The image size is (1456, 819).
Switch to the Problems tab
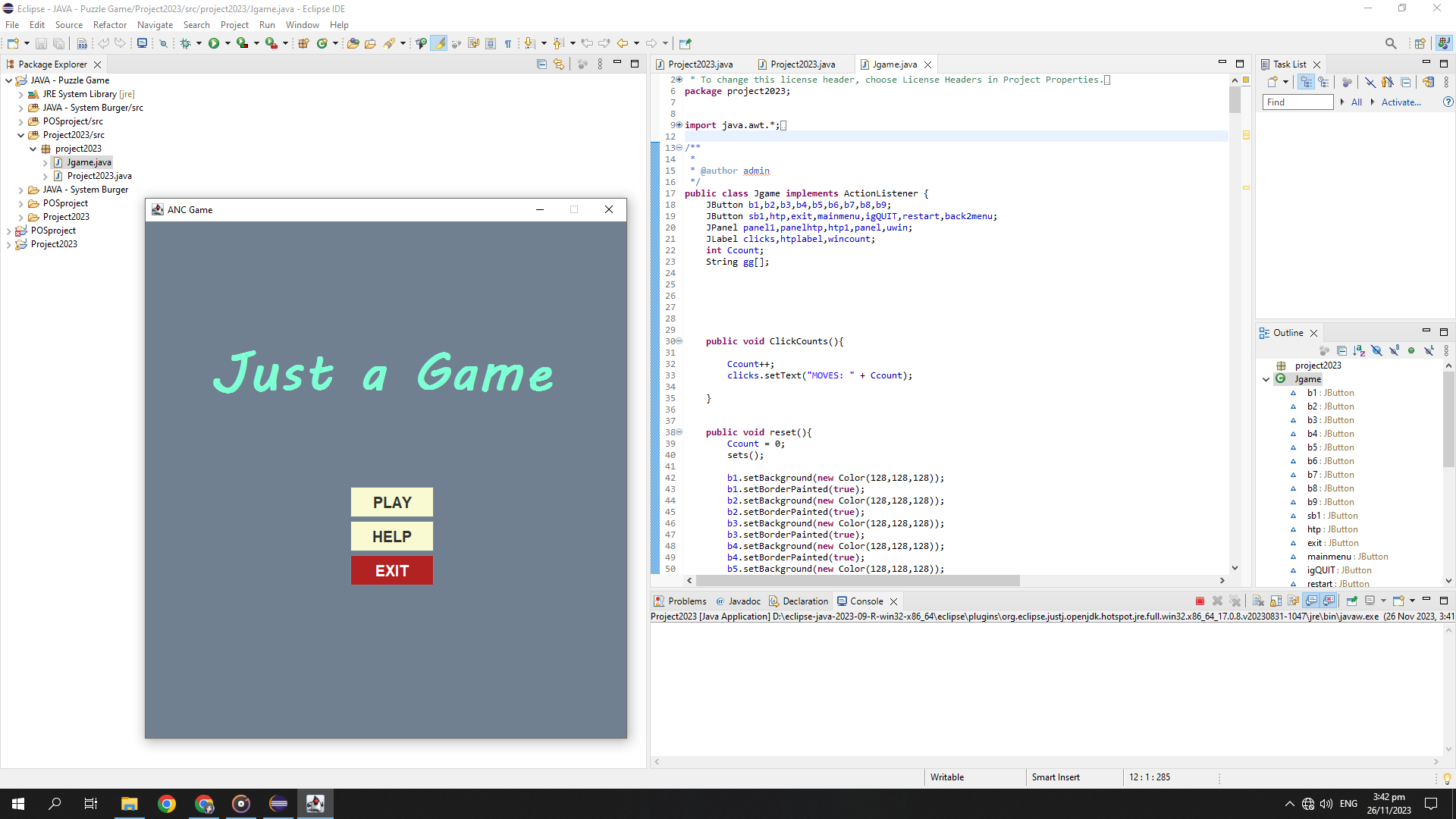pyautogui.click(x=680, y=601)
